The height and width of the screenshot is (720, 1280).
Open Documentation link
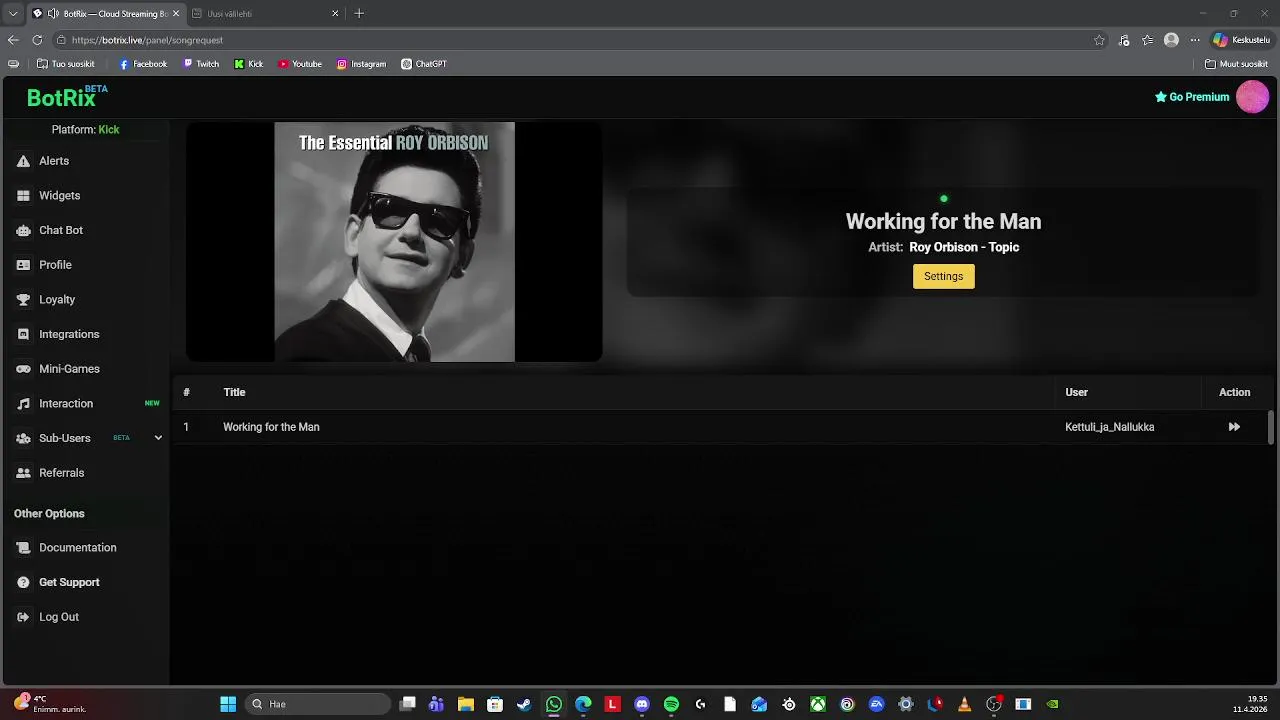(x=77, y=548)
